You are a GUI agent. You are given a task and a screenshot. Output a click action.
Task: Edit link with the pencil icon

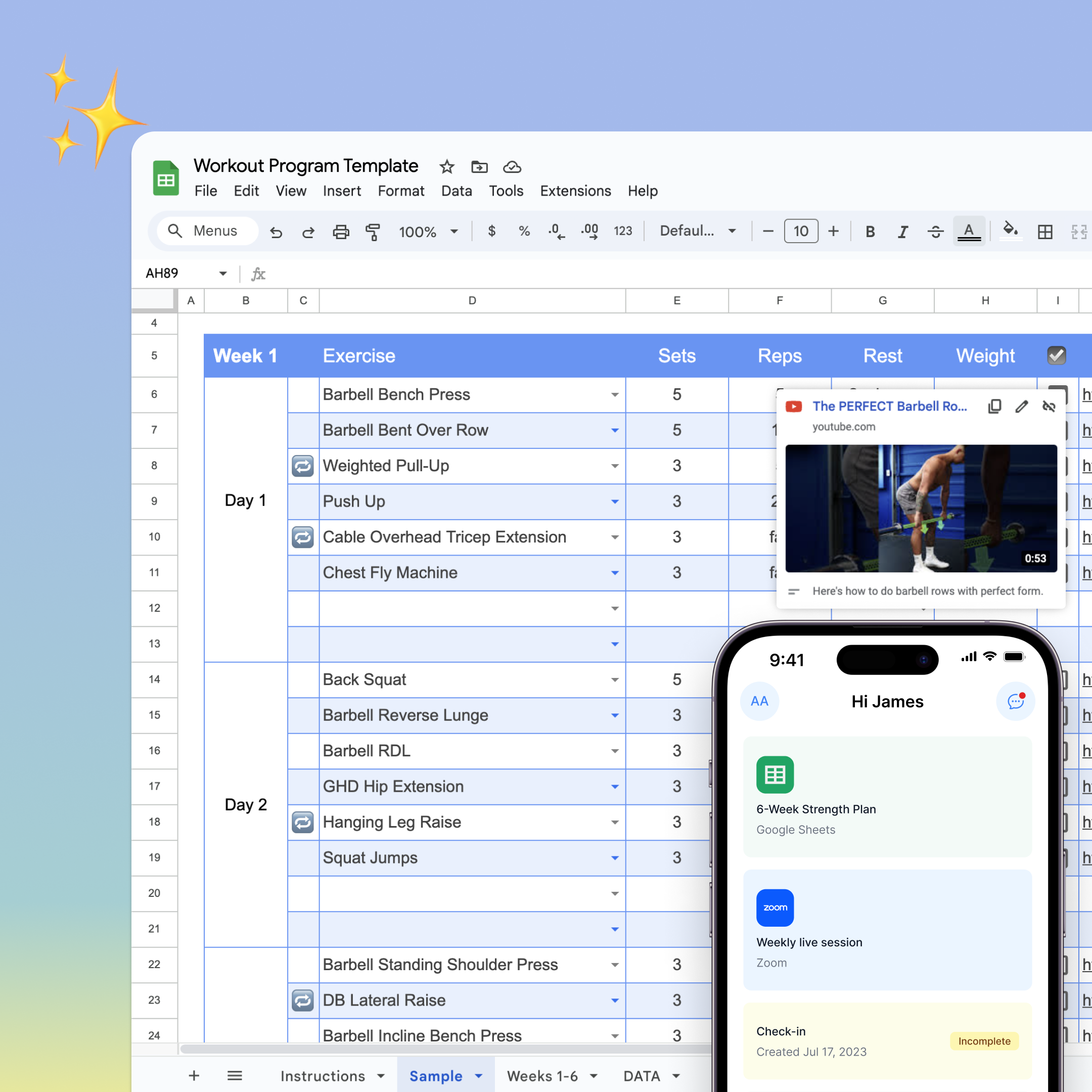[1021, 406]
